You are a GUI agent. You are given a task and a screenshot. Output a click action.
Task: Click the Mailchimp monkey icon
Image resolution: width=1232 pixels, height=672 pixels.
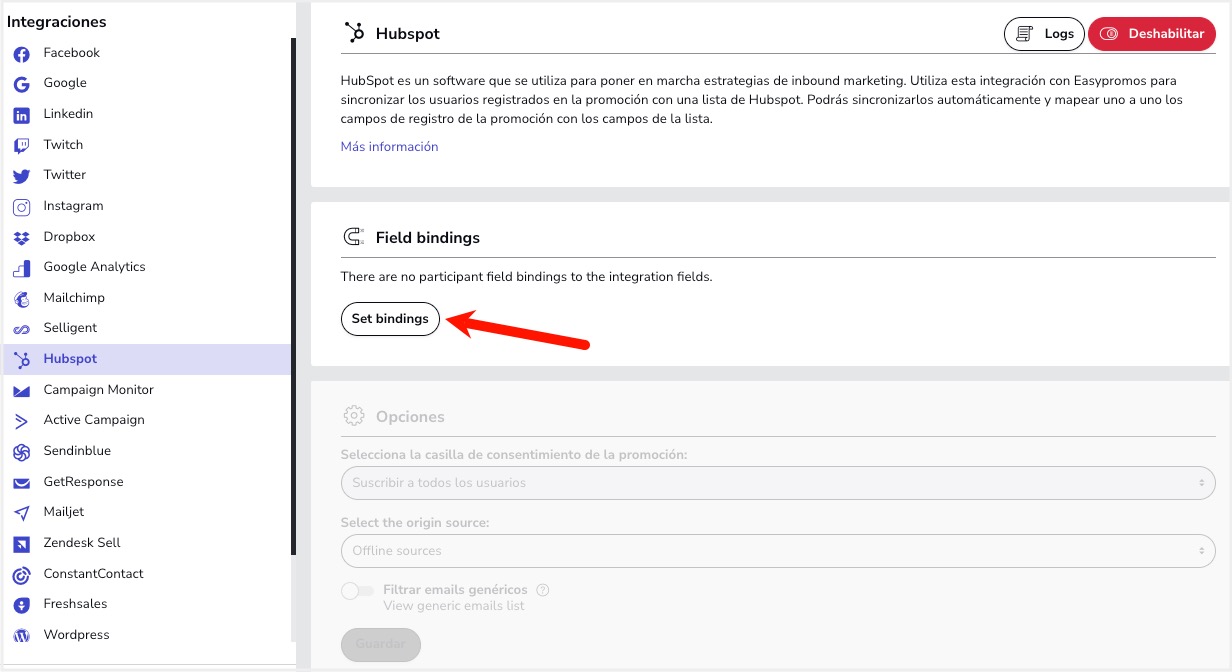pyautogui.click(x=21, y=299)
